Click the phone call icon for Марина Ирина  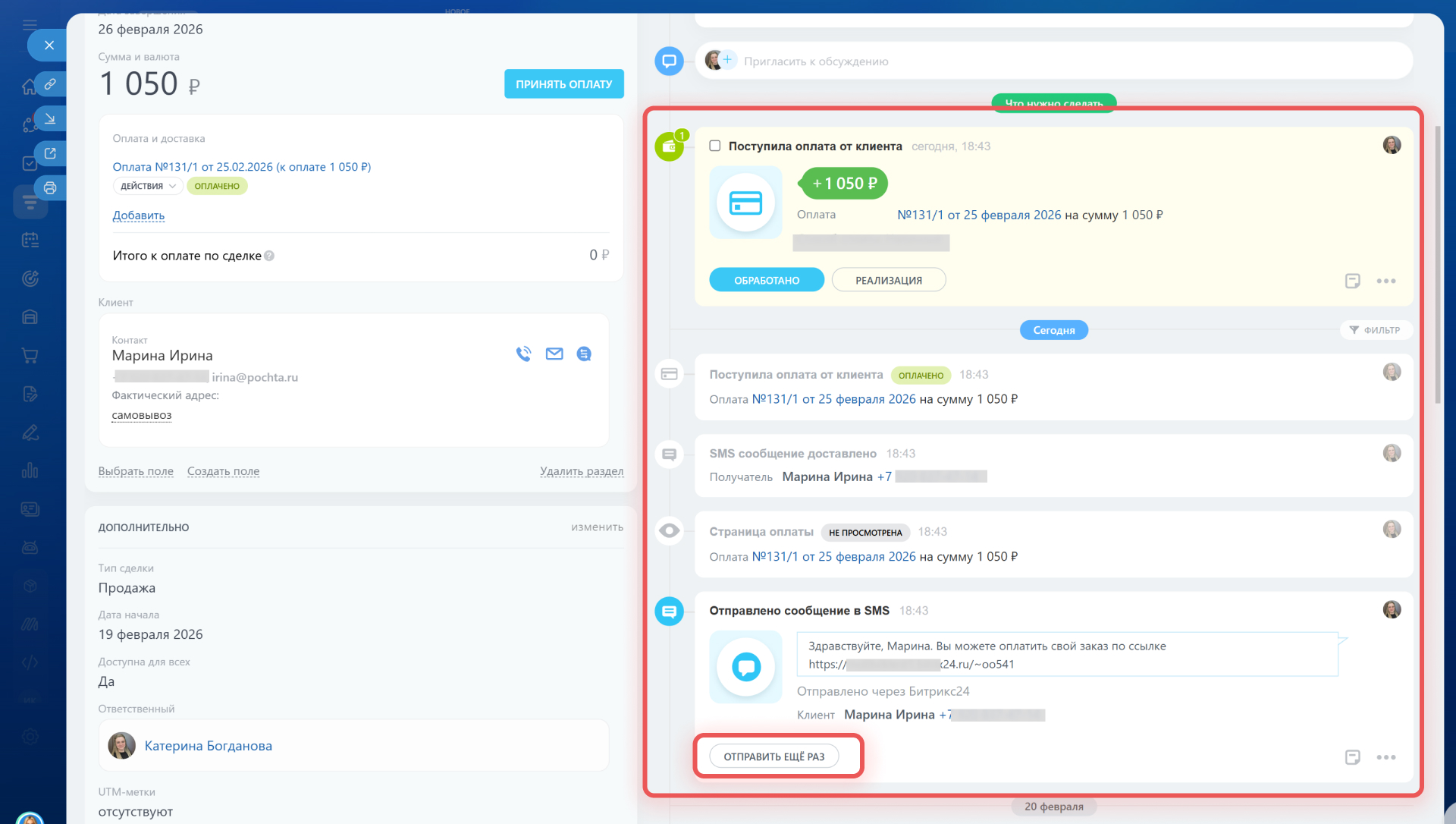523,354
